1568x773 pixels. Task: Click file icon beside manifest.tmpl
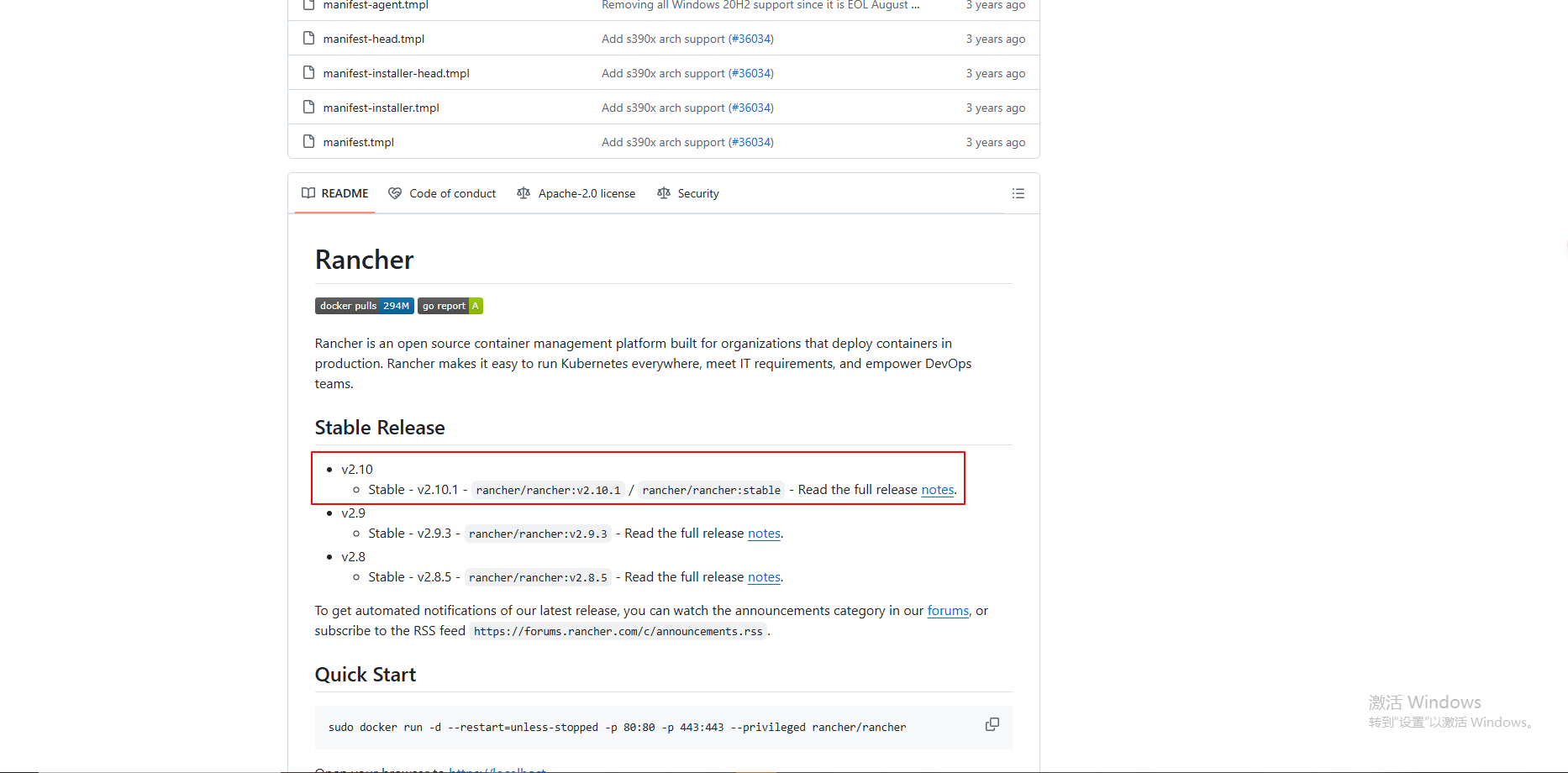pos(308,142)
